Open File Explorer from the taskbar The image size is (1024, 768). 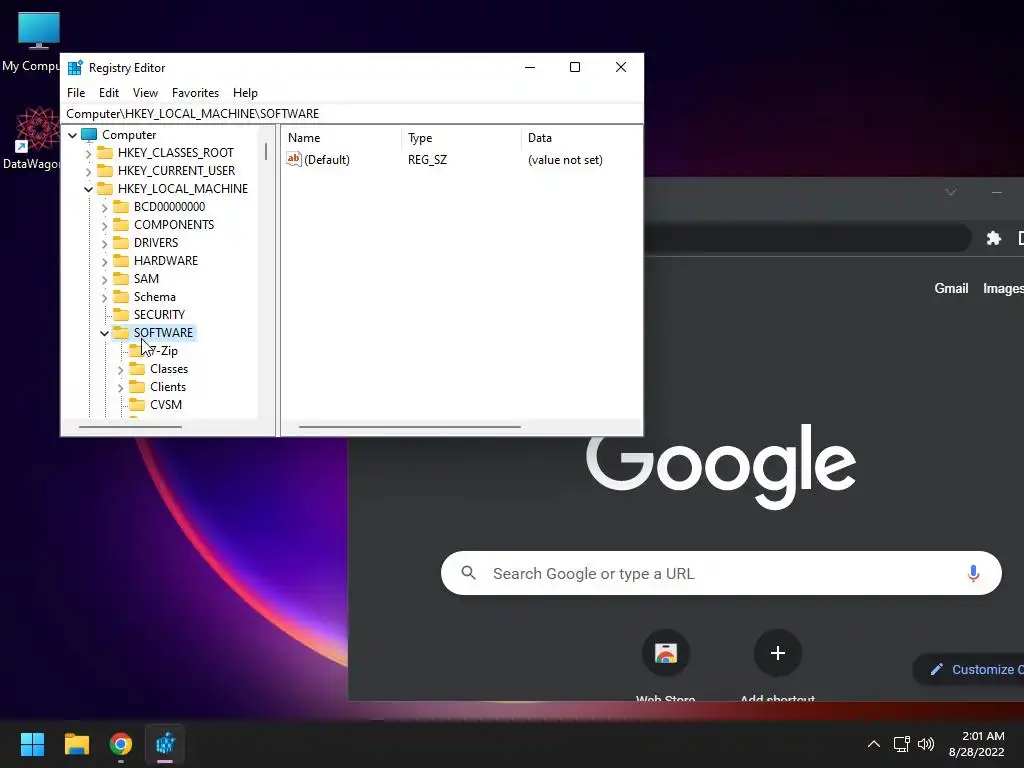click(76, 744)
